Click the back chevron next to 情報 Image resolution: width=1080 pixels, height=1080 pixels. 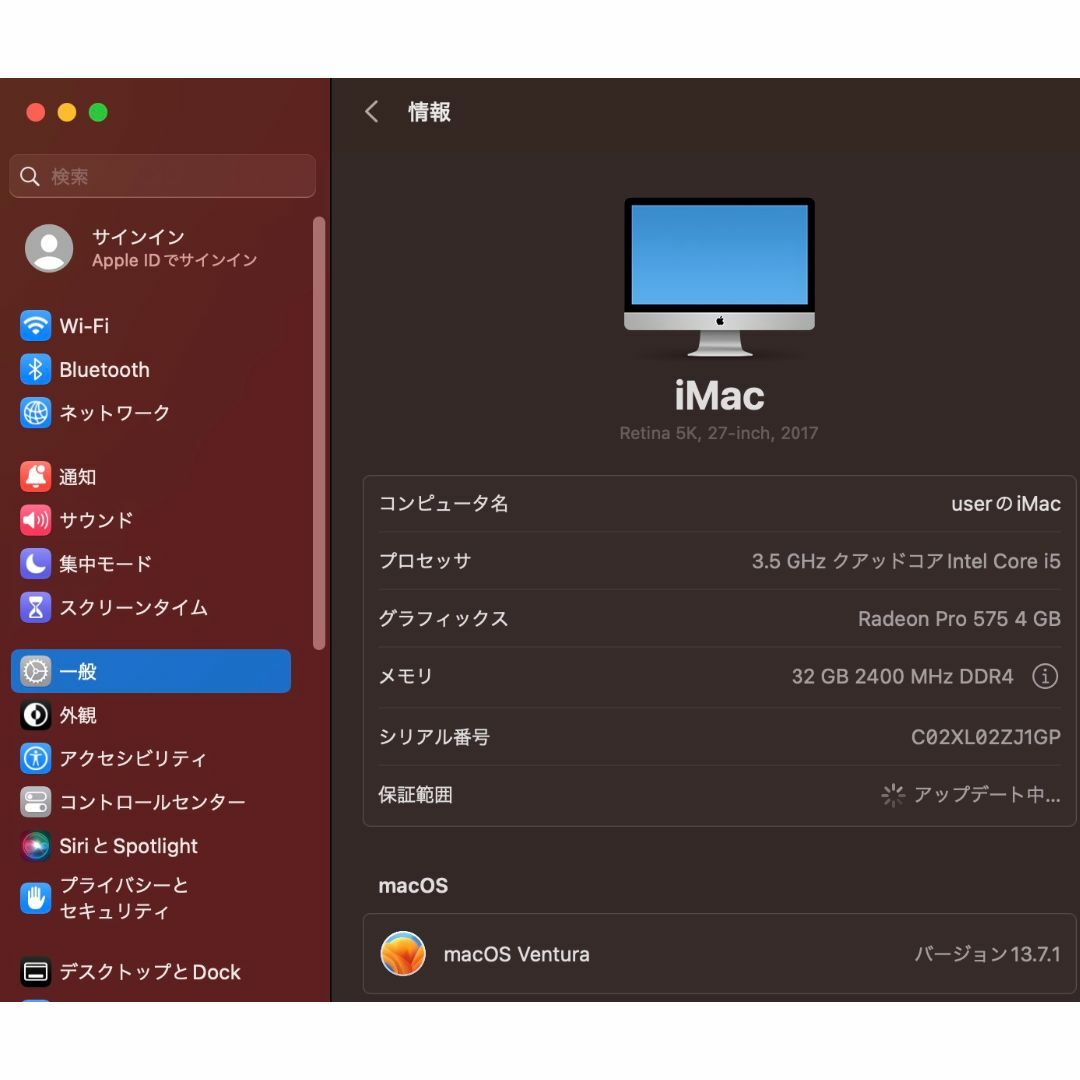click(372, 112)
